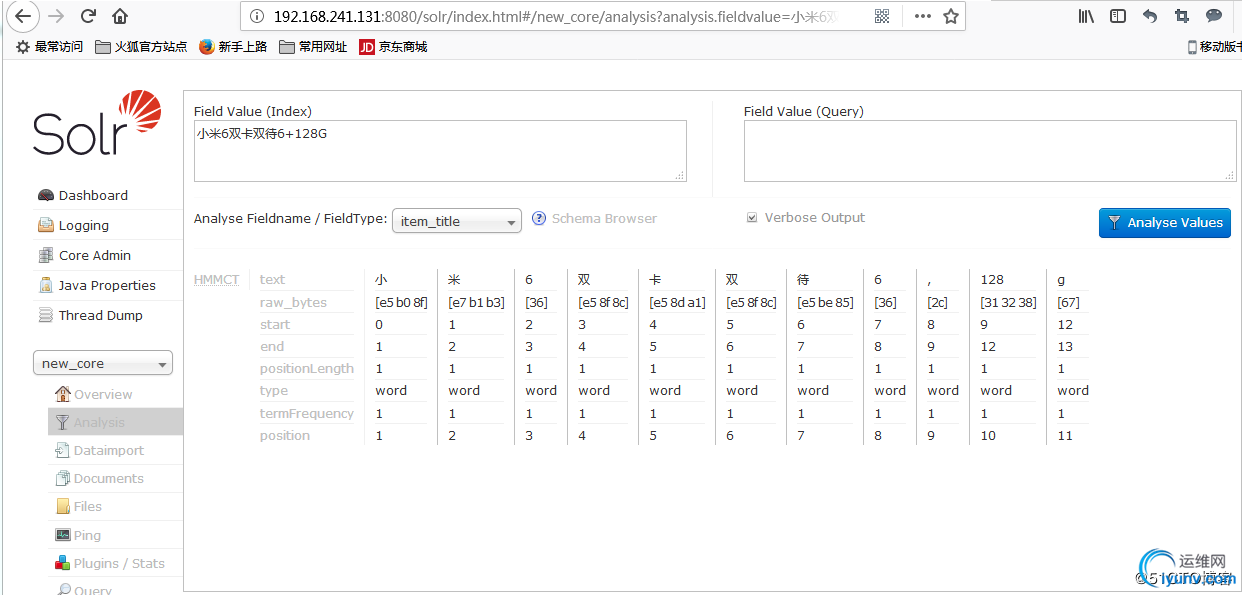Click the raw_bytes value [67]
Image resolution: width=1242 pixels, height=595 pixels.
pyautogui.click(x=1068, y=302)
